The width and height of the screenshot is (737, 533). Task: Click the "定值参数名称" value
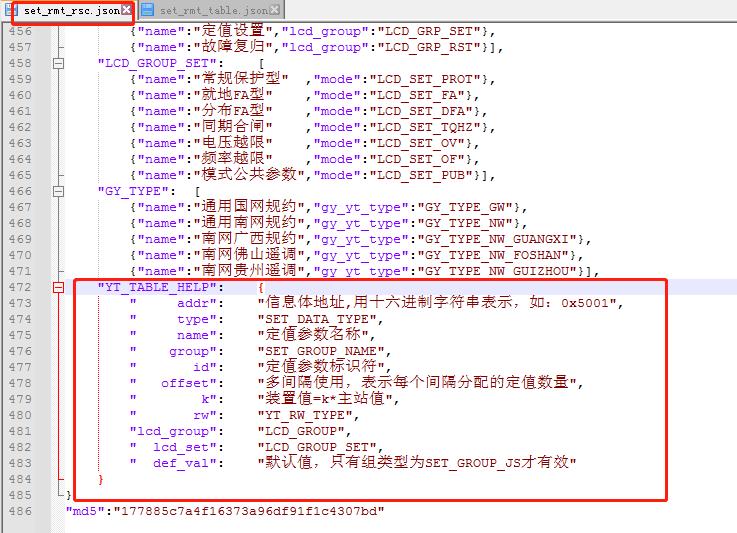pyautogui.click(x=313, y=335)
